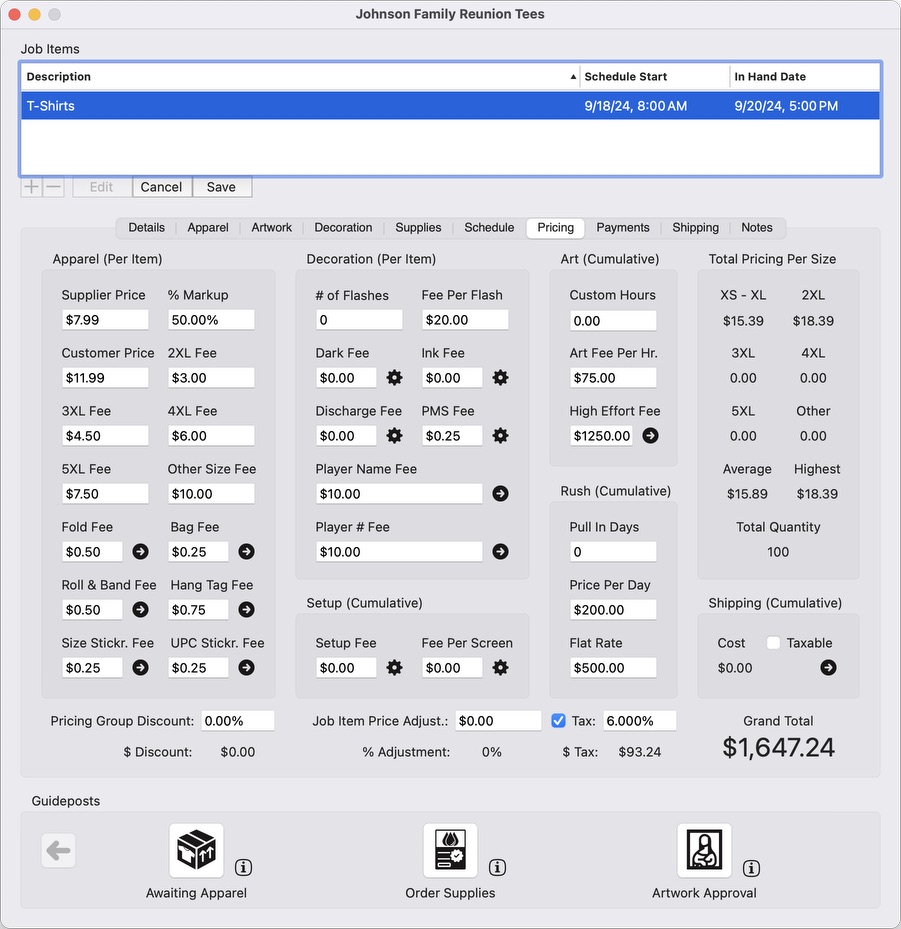Click the Save button

pyautogui.click(x=221, y=187)
